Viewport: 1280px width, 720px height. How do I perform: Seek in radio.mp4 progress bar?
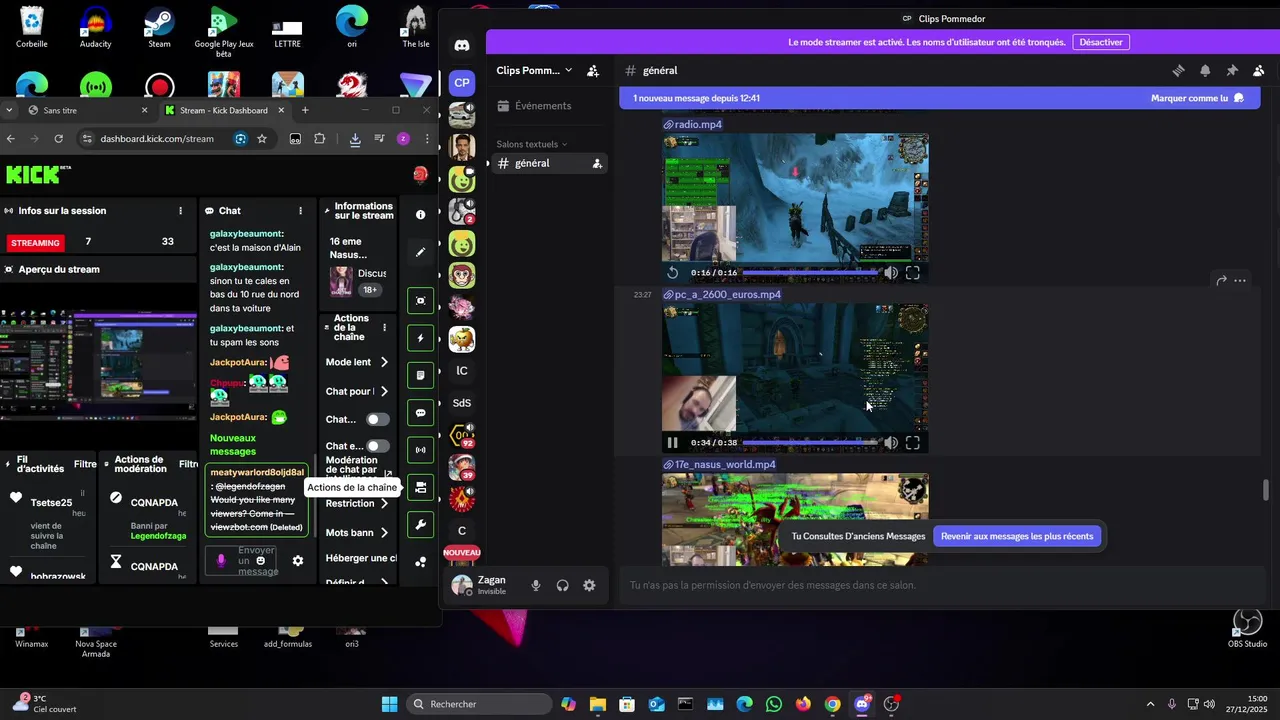pos(809,273)
